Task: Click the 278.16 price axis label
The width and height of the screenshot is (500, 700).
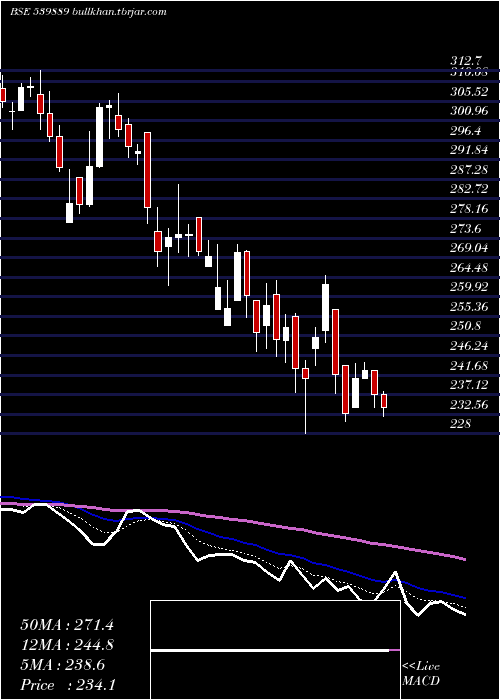Action: pos(469,209)
